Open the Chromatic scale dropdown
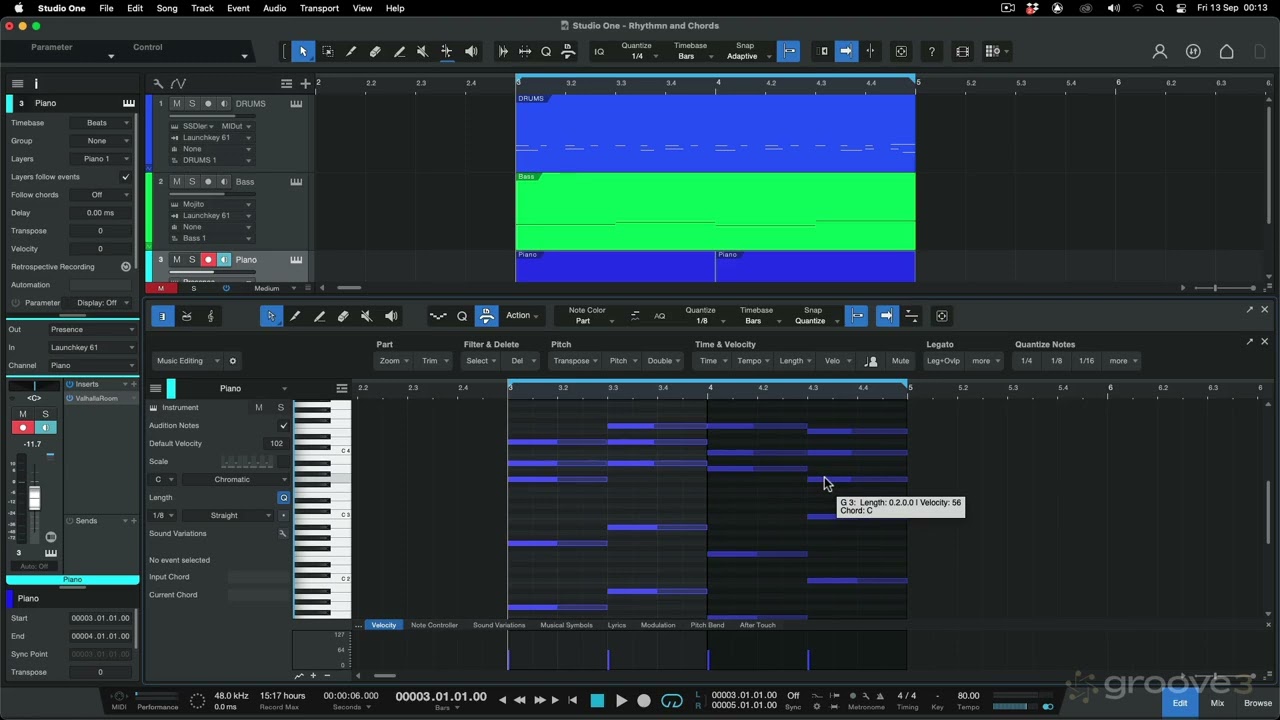 click(x=236, y=480)
